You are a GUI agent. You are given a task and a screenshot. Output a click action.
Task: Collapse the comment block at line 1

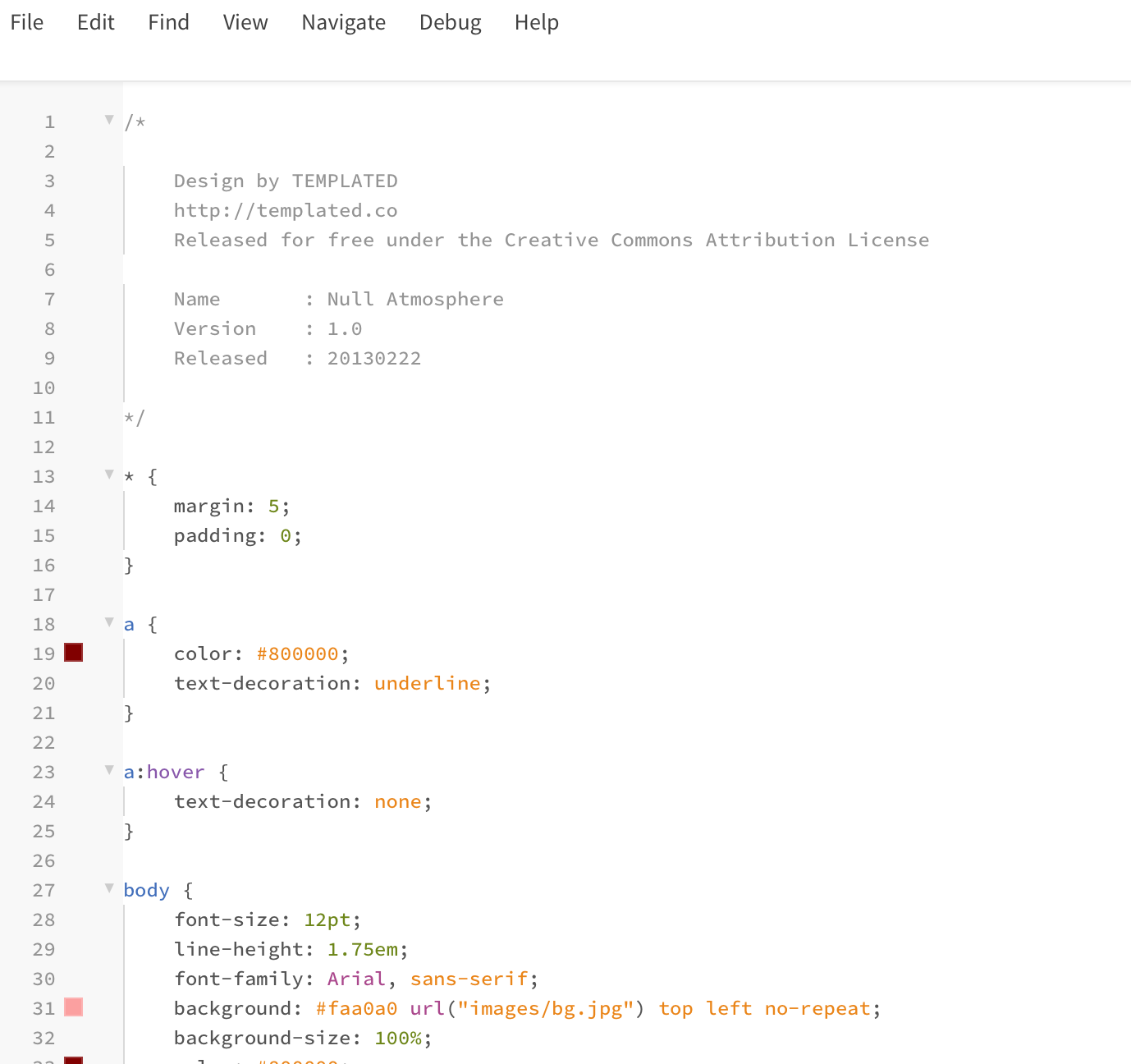109,120
